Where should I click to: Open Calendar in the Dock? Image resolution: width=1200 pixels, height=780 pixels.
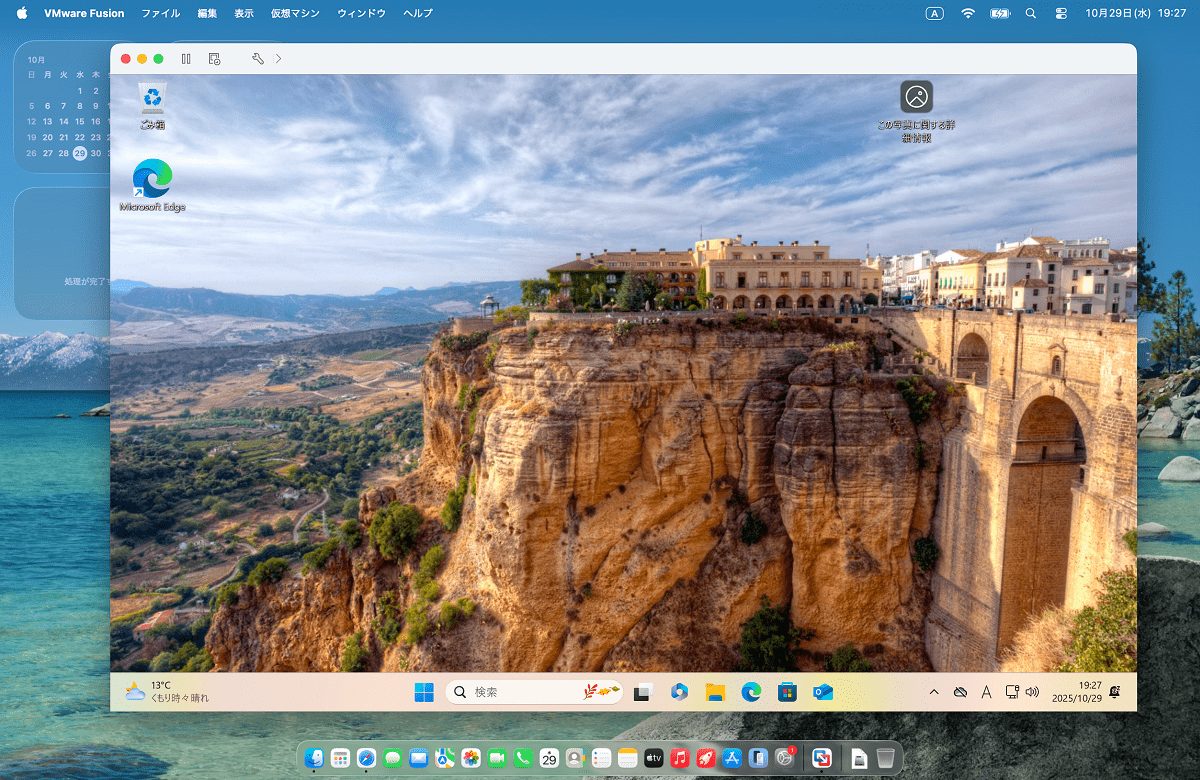(x=549, y=758)
